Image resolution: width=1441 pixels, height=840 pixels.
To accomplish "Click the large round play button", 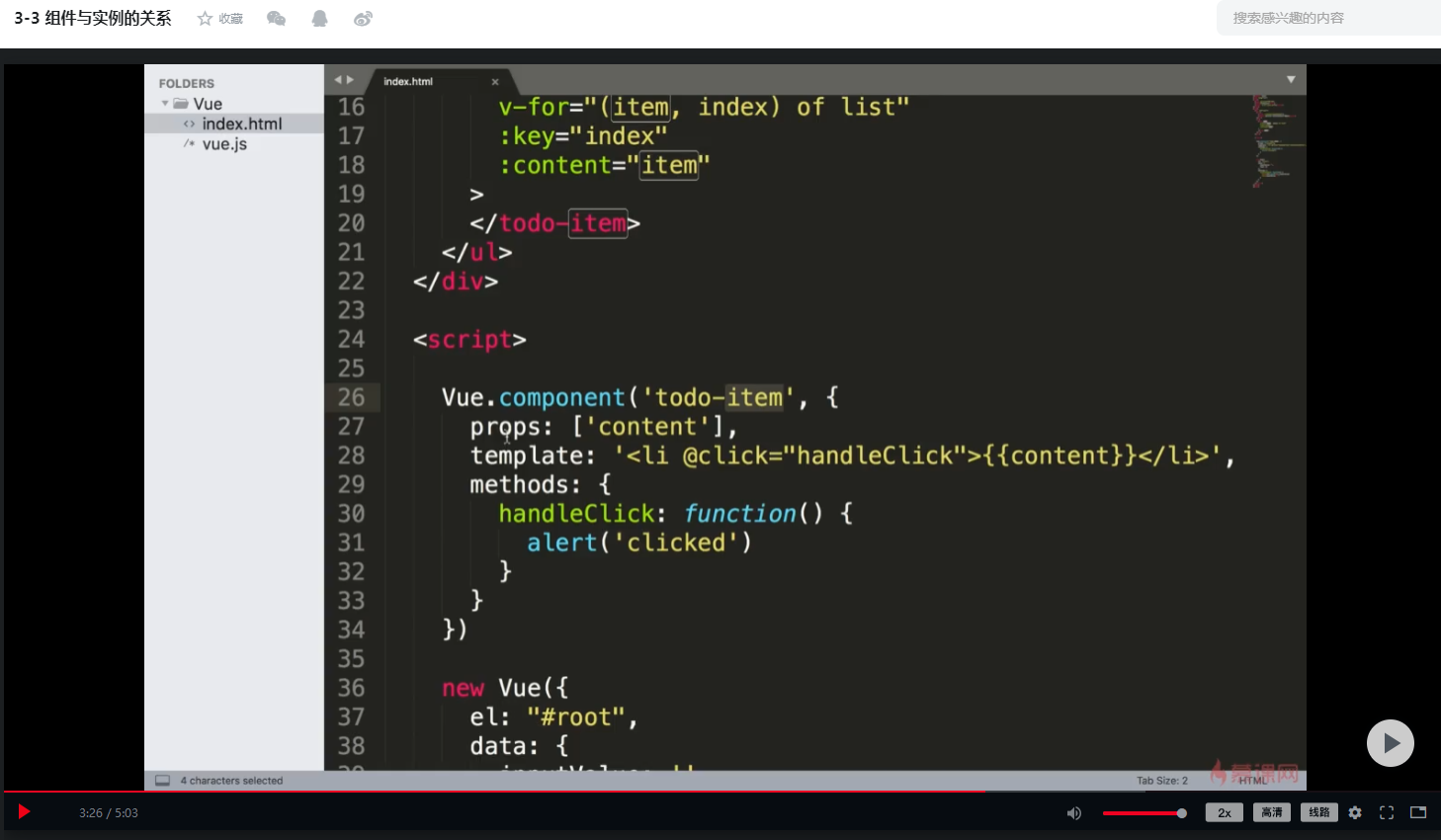I will 1391,743.
